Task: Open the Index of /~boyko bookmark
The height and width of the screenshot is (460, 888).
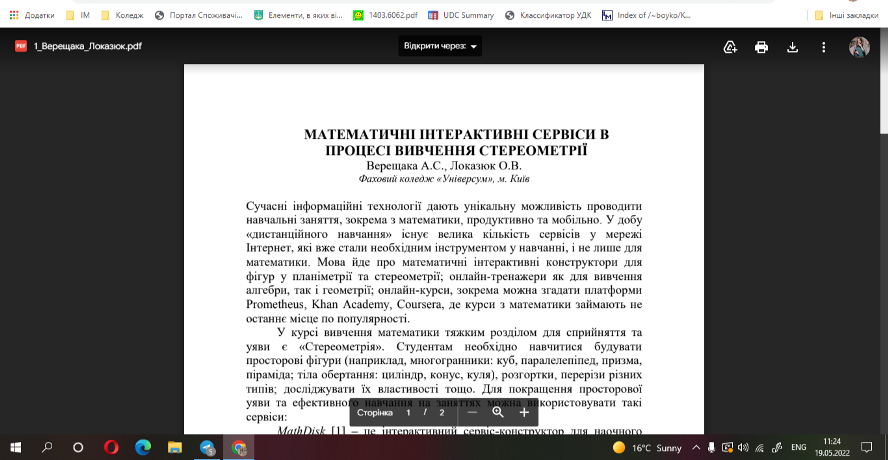Action: click(x=647, y=15)
